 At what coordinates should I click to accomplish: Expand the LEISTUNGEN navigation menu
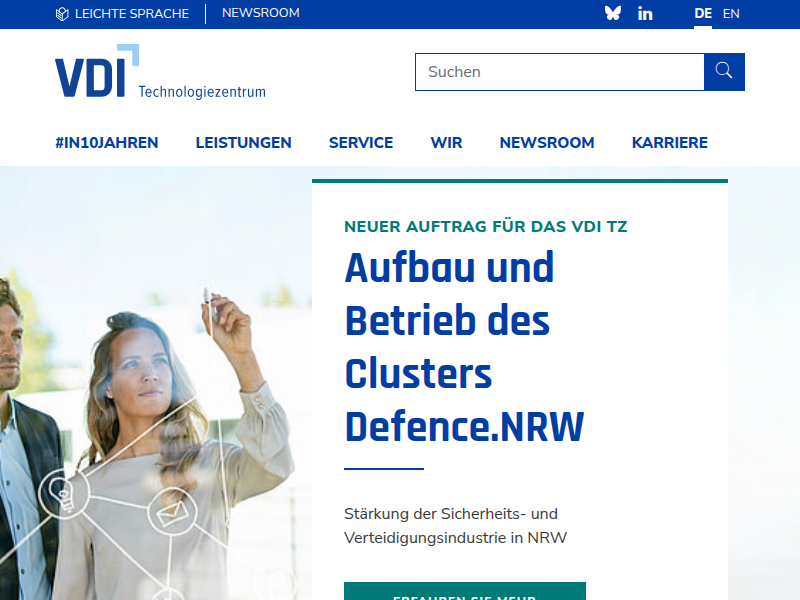click(243, 143)
